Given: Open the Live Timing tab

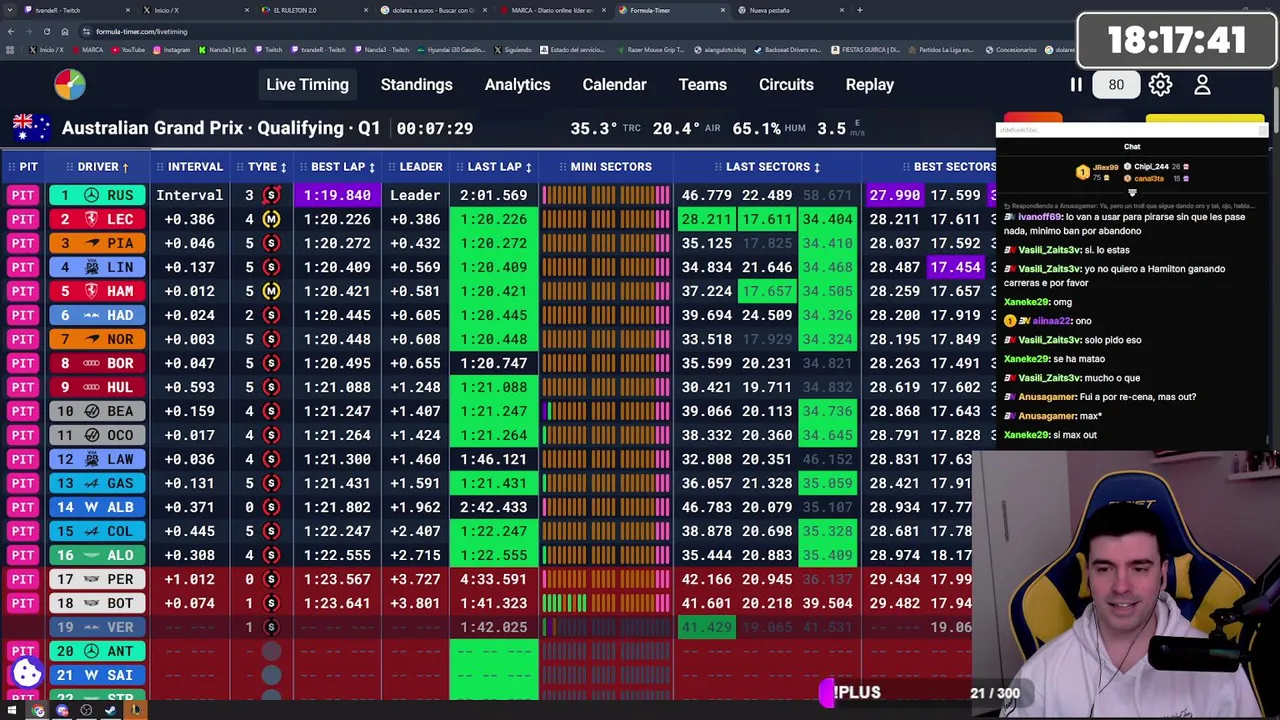Looking at the screenshot, I should [307, 85].
